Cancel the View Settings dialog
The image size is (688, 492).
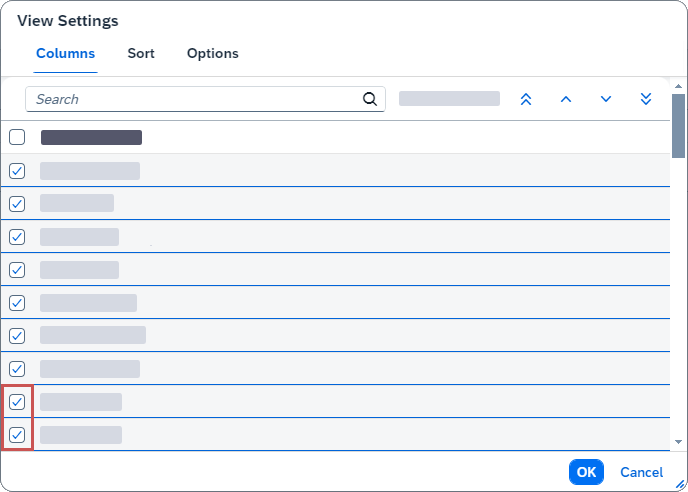tap(641, 472)
